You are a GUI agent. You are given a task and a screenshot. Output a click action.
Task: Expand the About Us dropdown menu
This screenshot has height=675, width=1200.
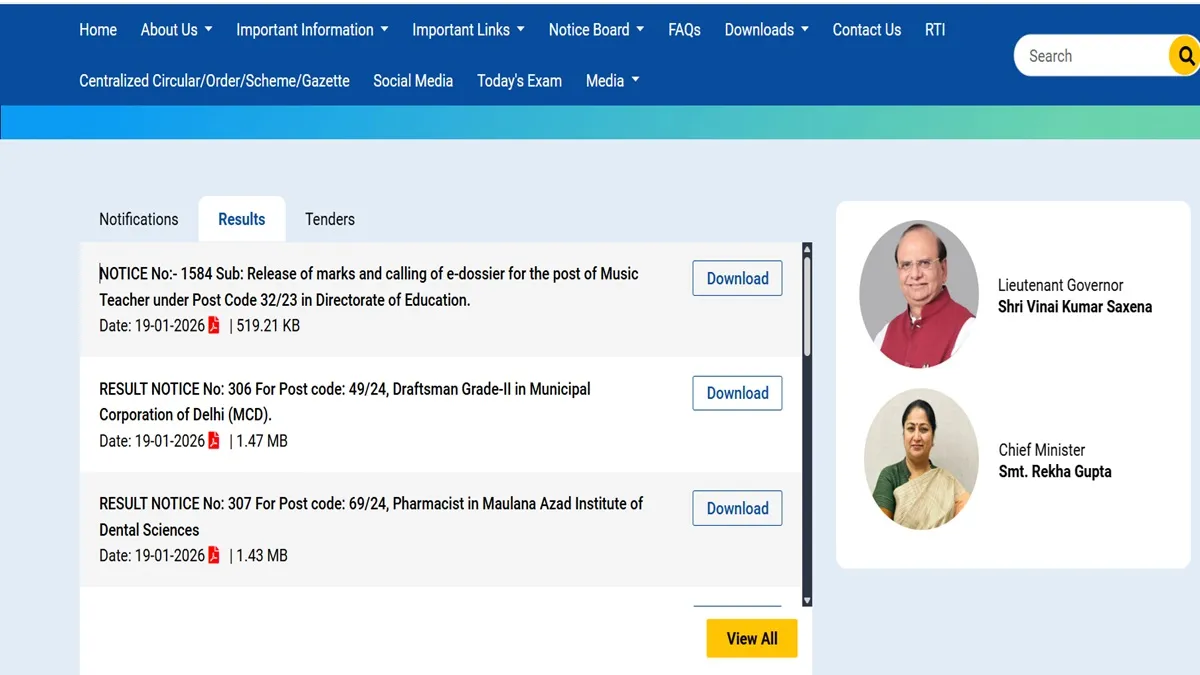tap(176, 30)
